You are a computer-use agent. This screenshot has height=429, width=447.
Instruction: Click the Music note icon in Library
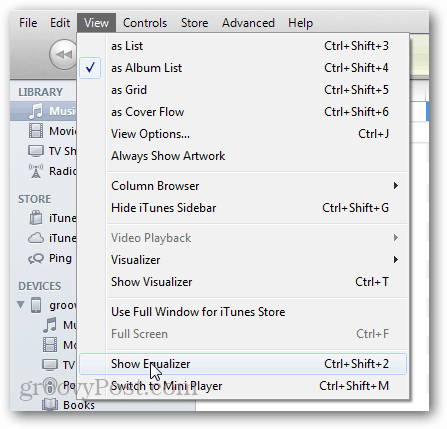(x=36, y=111)
